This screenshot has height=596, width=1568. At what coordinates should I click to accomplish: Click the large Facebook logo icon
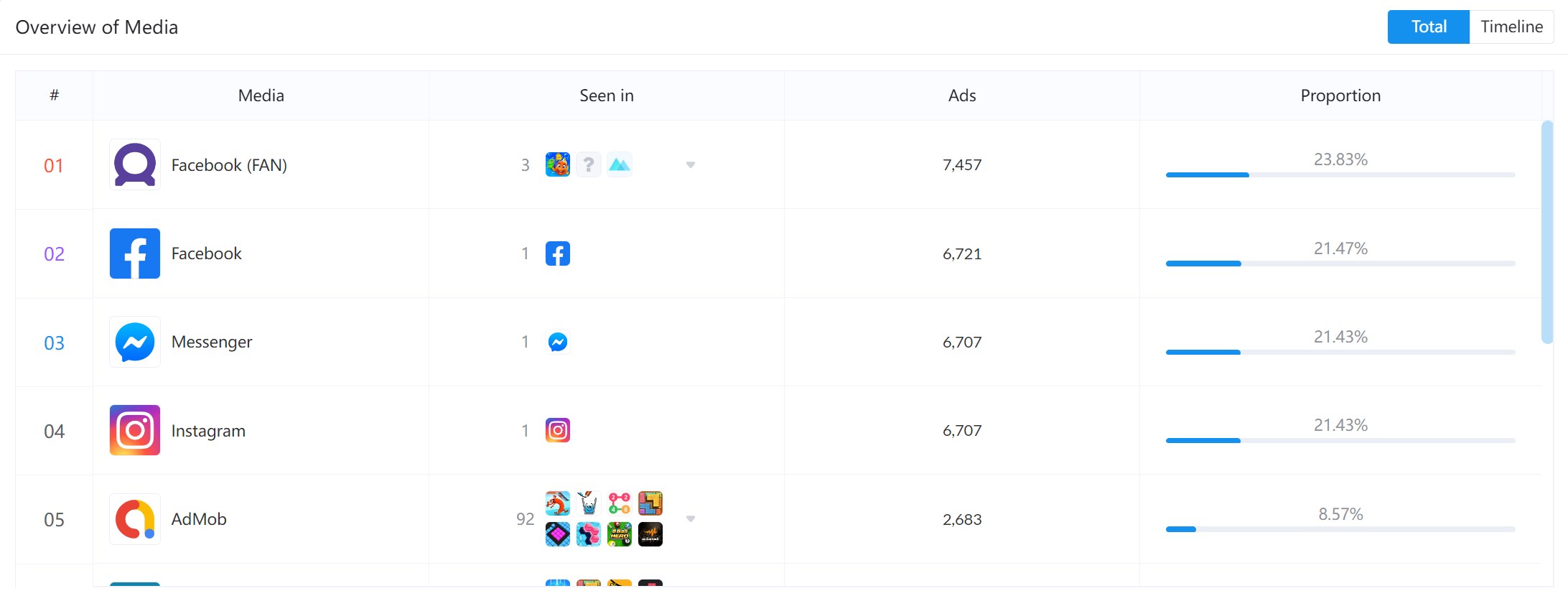(x=135, y=253)
